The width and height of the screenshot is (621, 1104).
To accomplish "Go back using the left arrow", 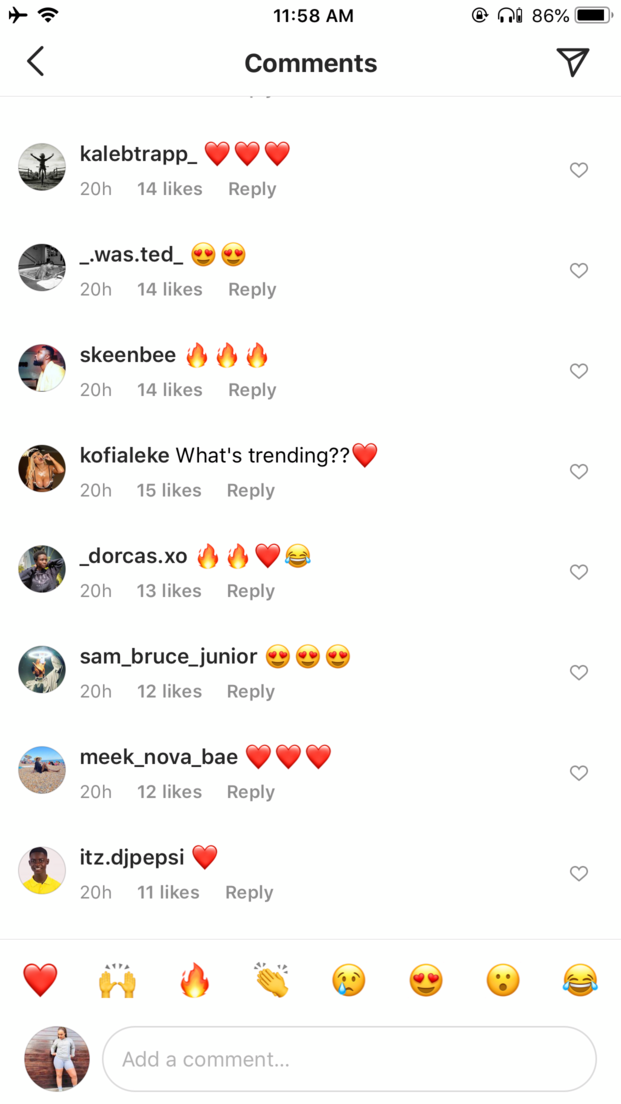I will coord(36,62).
